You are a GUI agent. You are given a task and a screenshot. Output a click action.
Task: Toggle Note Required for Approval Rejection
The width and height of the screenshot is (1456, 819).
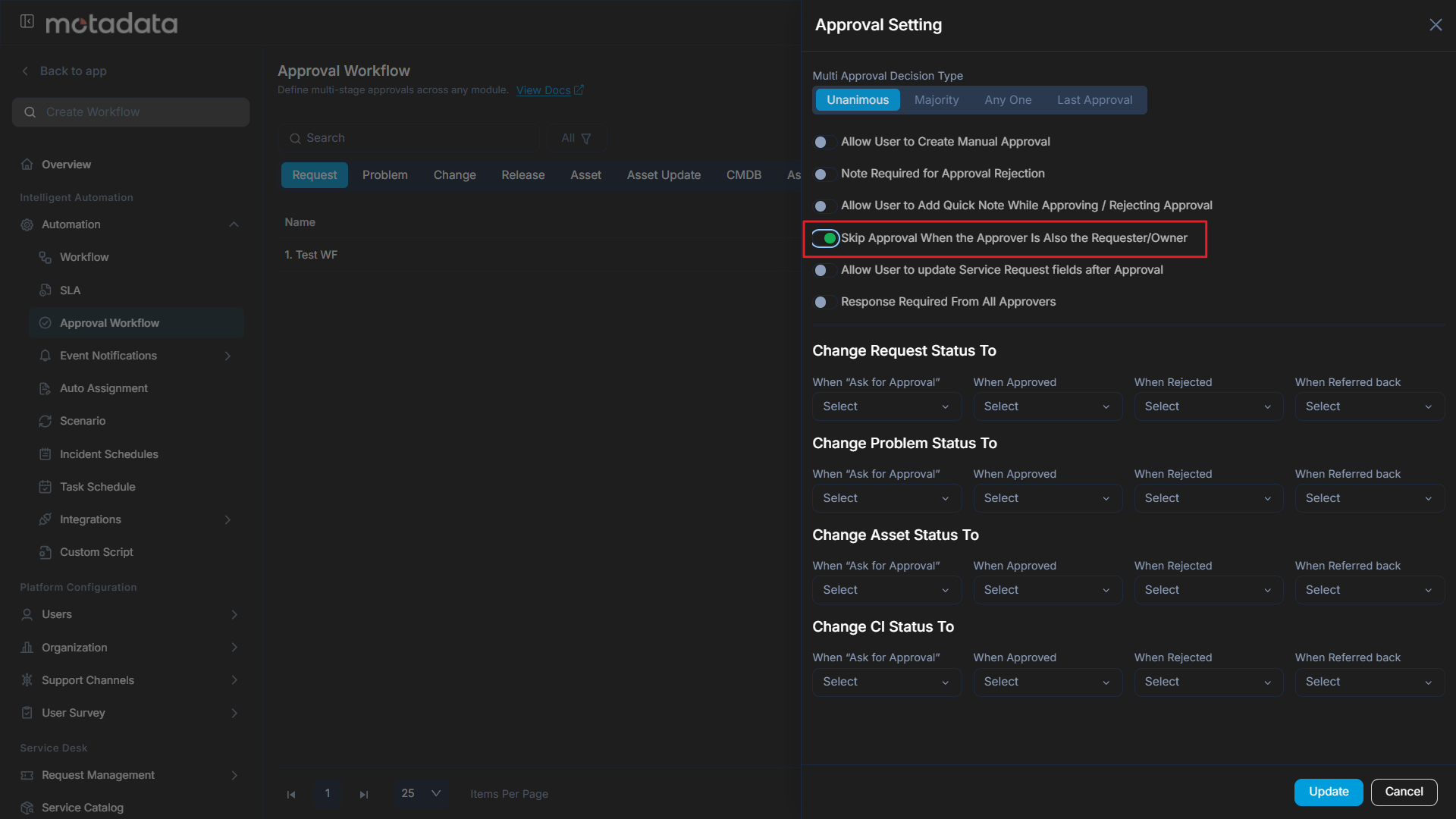tap(824, 174)
